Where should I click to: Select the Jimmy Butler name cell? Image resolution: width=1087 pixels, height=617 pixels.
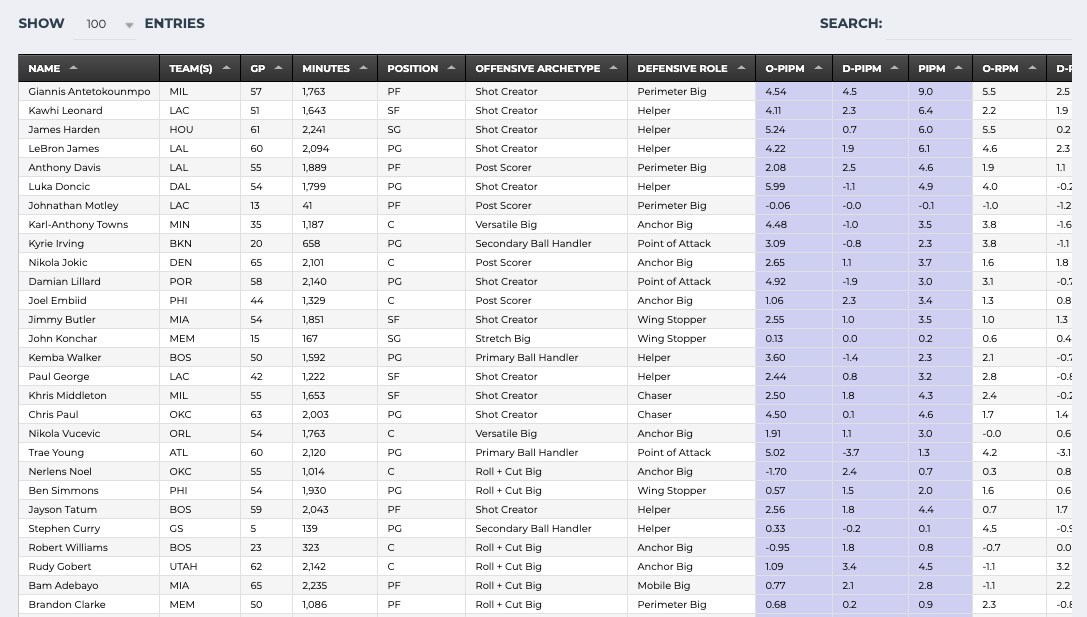pos(89,320)
